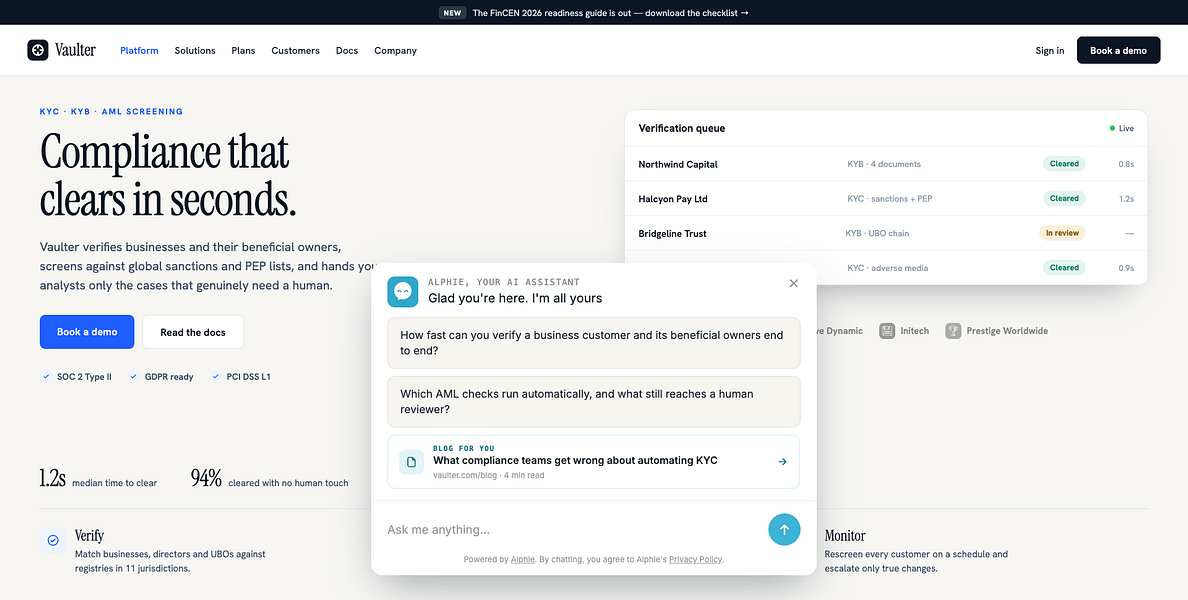Select the suggested question about AML checks
Viewport: 1188px width, 600px height.
[x=594, y=402]
